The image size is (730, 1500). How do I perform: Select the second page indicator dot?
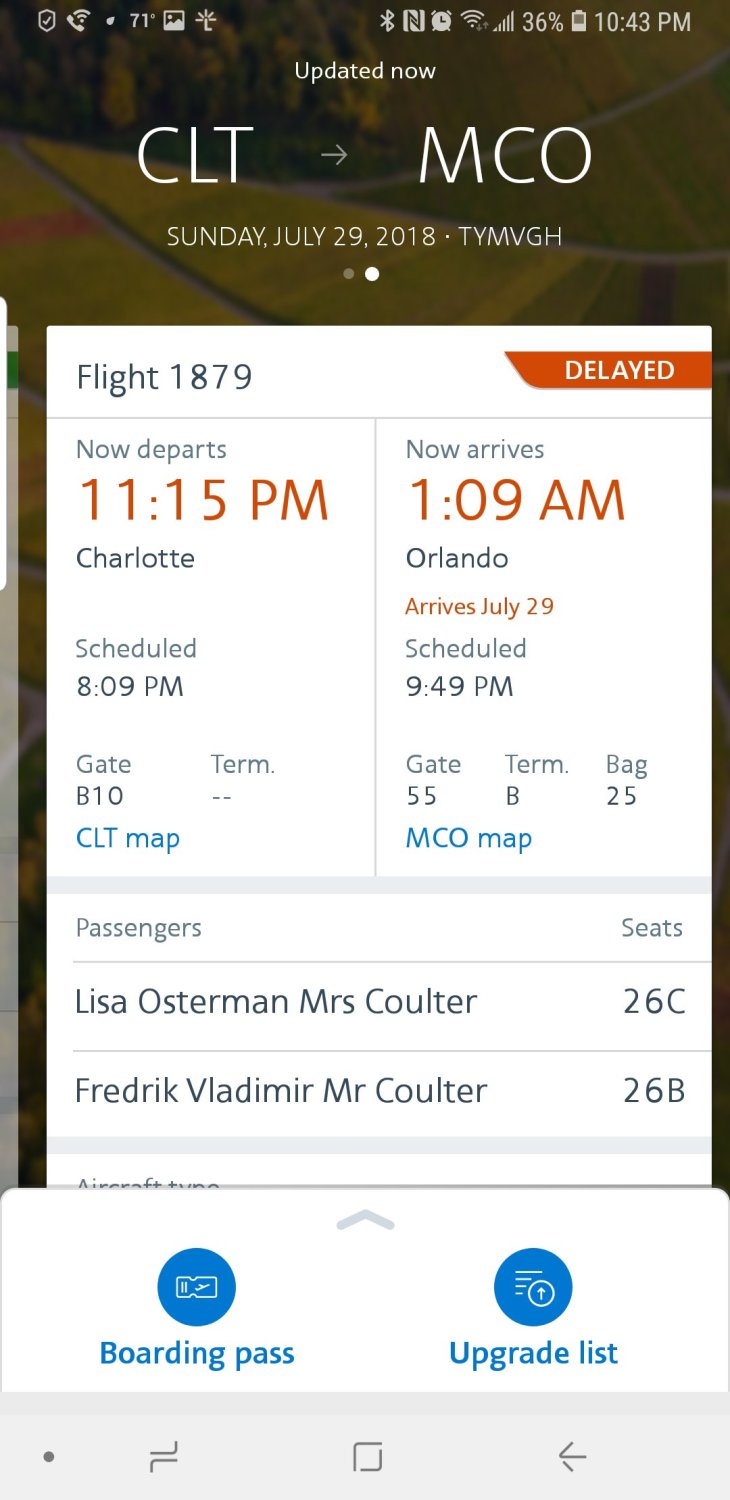tap(372, 273)
